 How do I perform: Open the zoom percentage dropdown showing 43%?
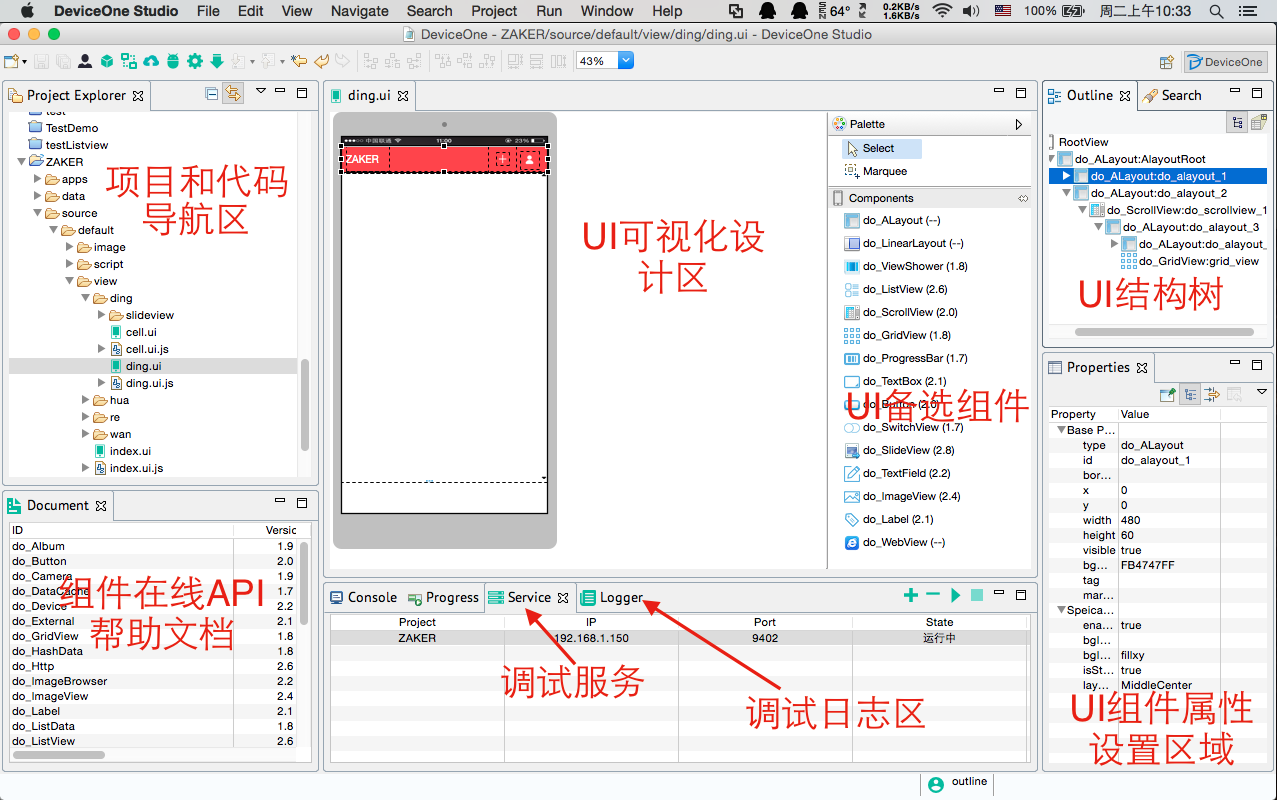pos(626,60)
